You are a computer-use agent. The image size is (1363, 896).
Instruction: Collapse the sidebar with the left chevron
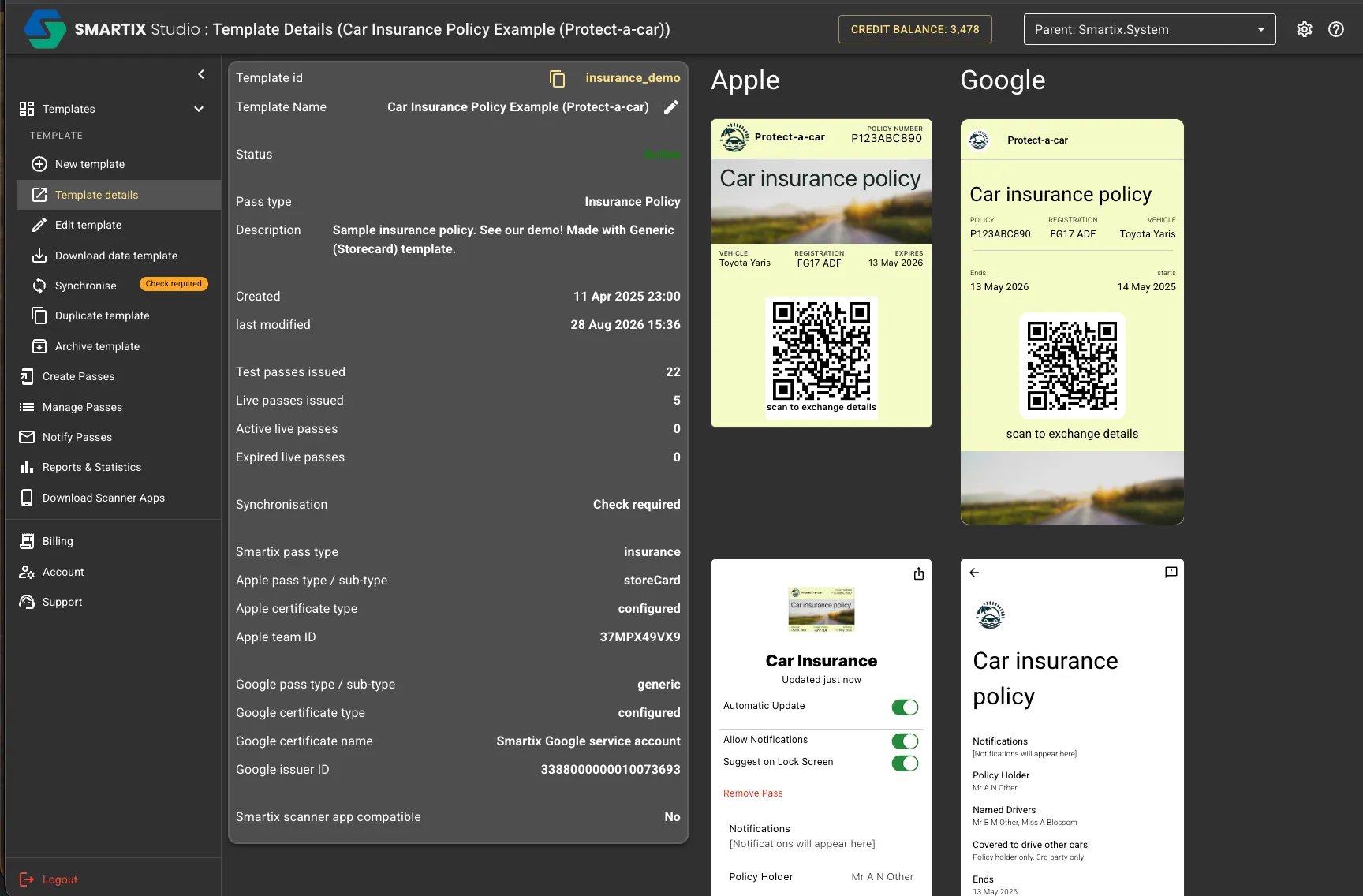201,74
